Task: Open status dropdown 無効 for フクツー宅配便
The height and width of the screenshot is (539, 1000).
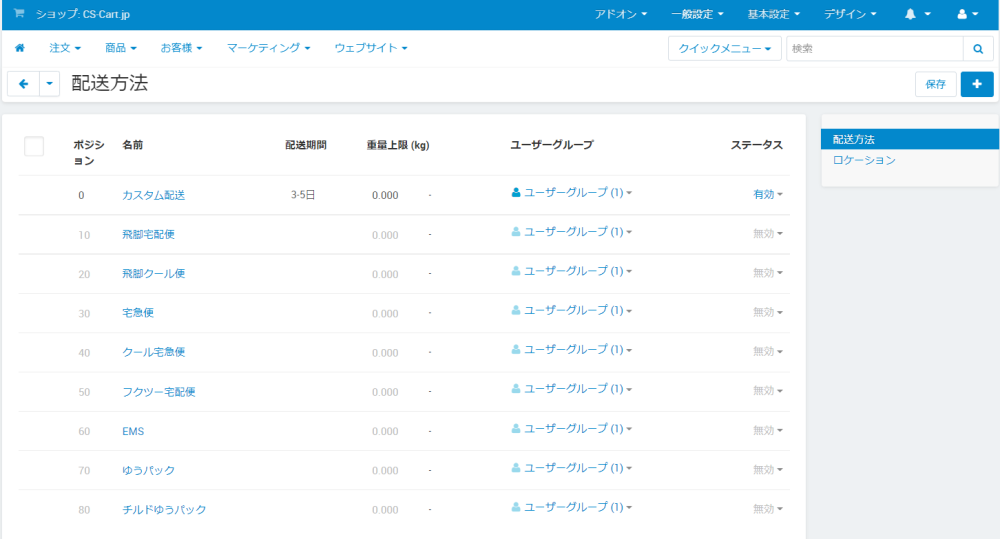Action: click(767, 390)
